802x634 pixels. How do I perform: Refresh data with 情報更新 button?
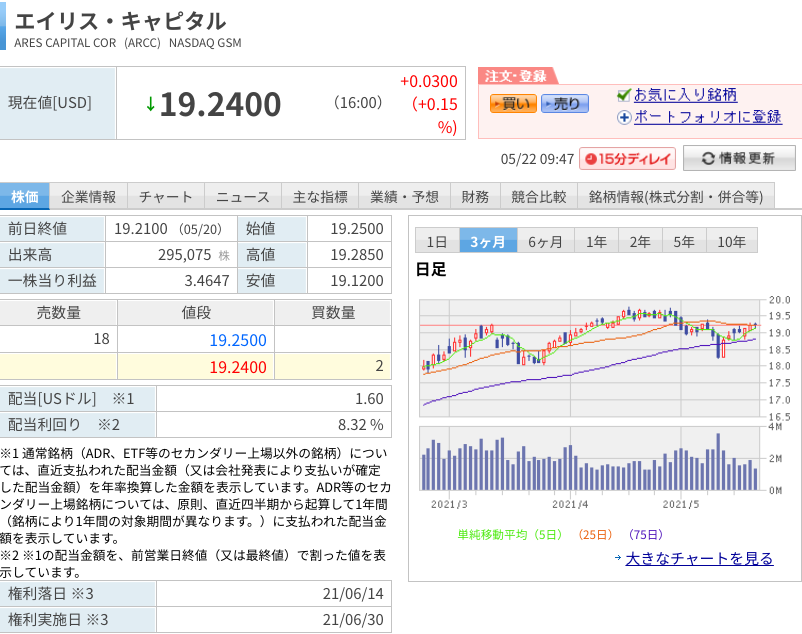point(739,158)
